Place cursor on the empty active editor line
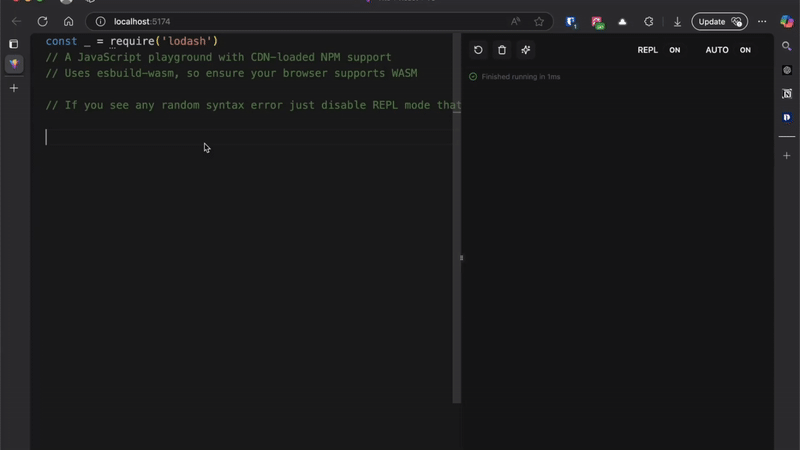Viewport: 800px width, 450px height. (249, 137)
